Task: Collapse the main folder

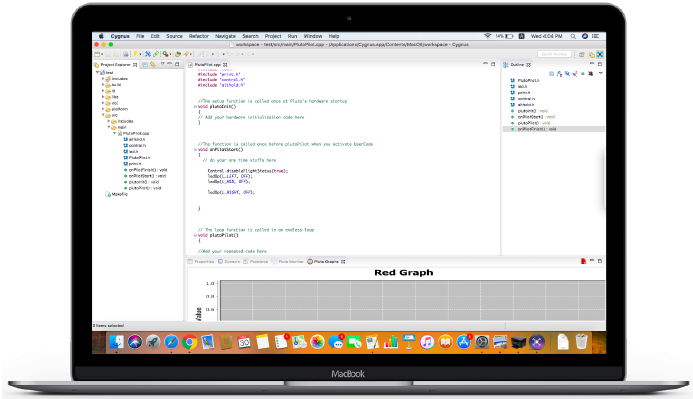Action: 109,127
